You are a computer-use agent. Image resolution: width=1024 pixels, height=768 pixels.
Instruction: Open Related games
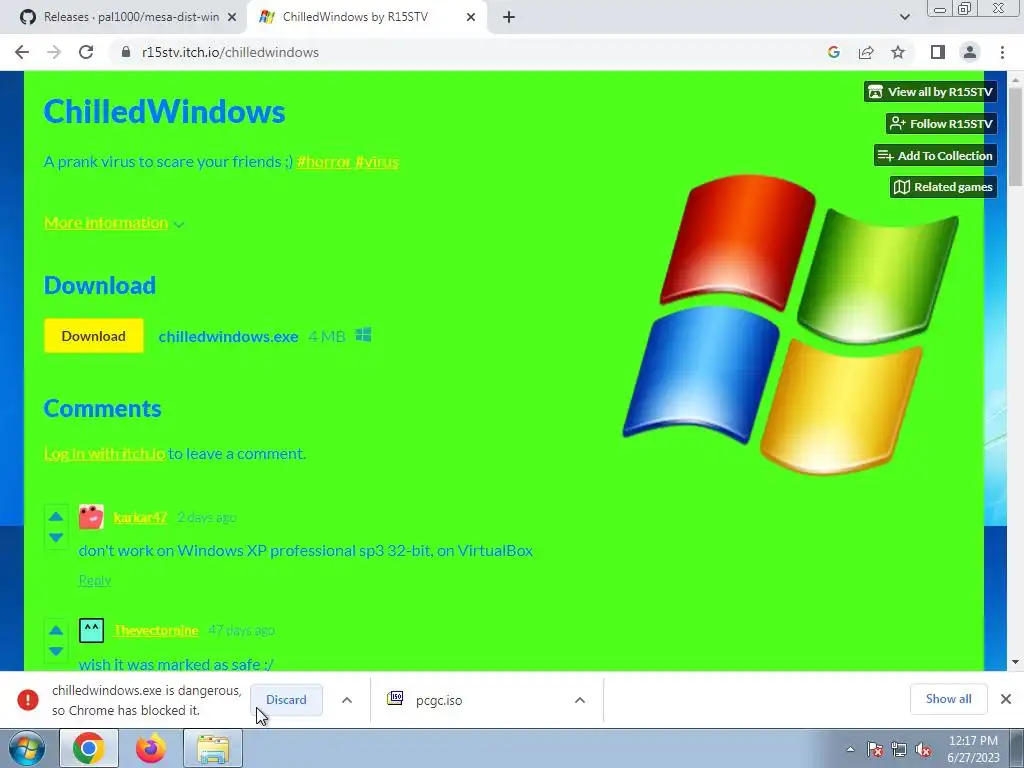pos(943,187)
